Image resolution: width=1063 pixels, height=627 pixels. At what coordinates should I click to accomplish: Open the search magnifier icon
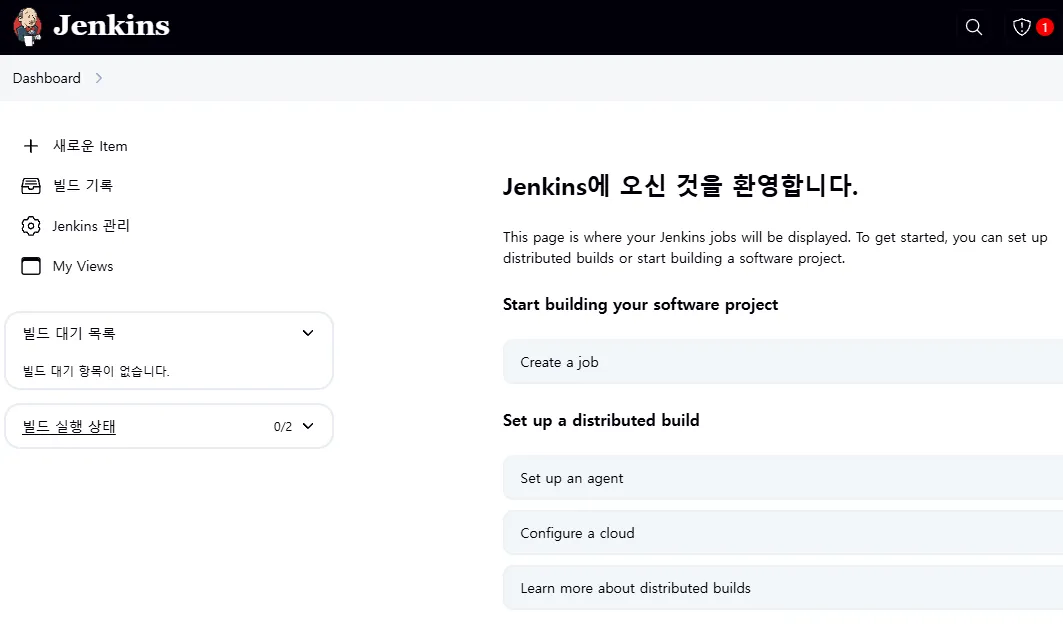click(974, 27)
